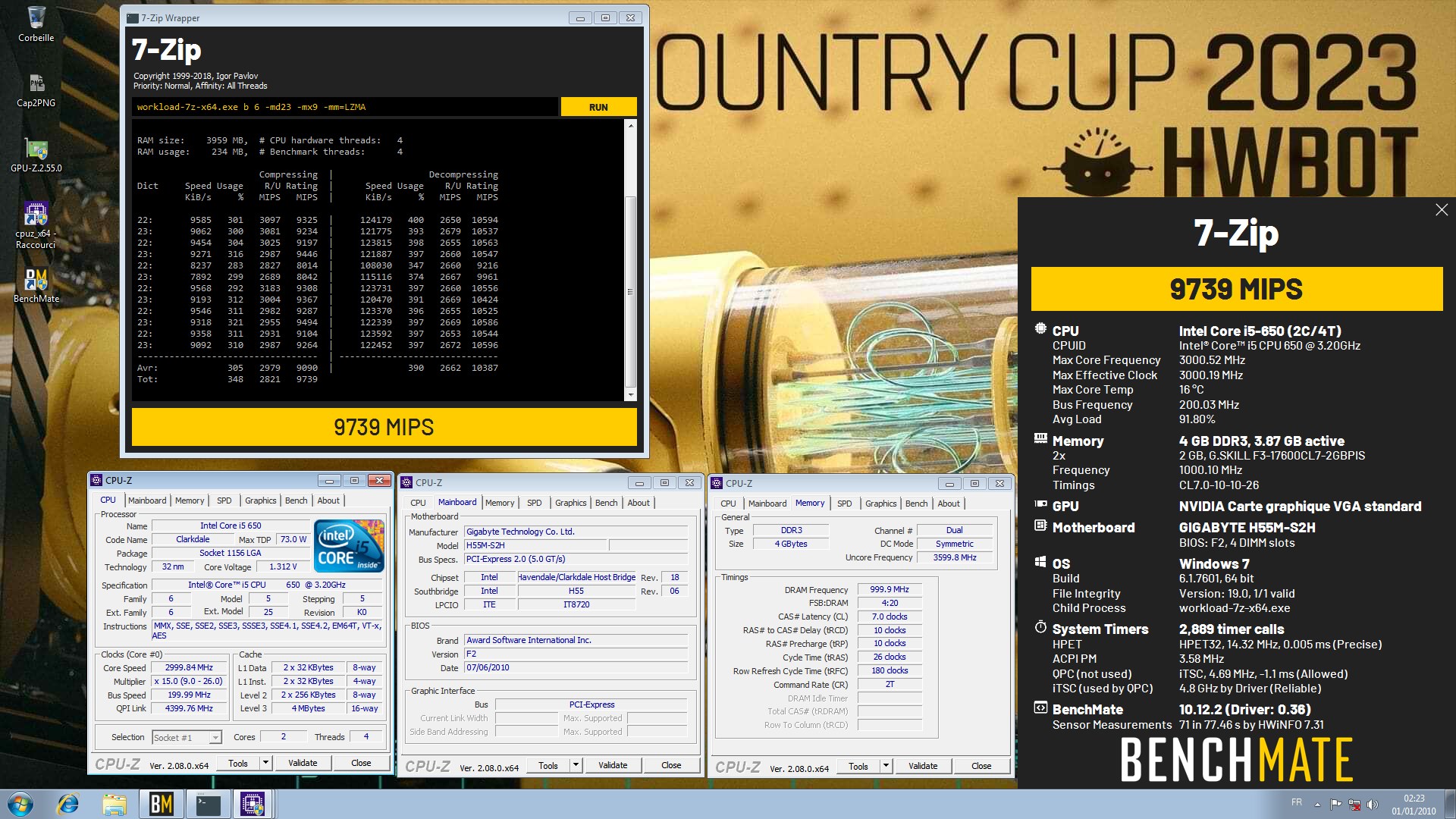Viewport: 1456px width, 819px height.
Task: Click the System Timers clock icon
Action: pyautogui.click(x=1040, y=627)
